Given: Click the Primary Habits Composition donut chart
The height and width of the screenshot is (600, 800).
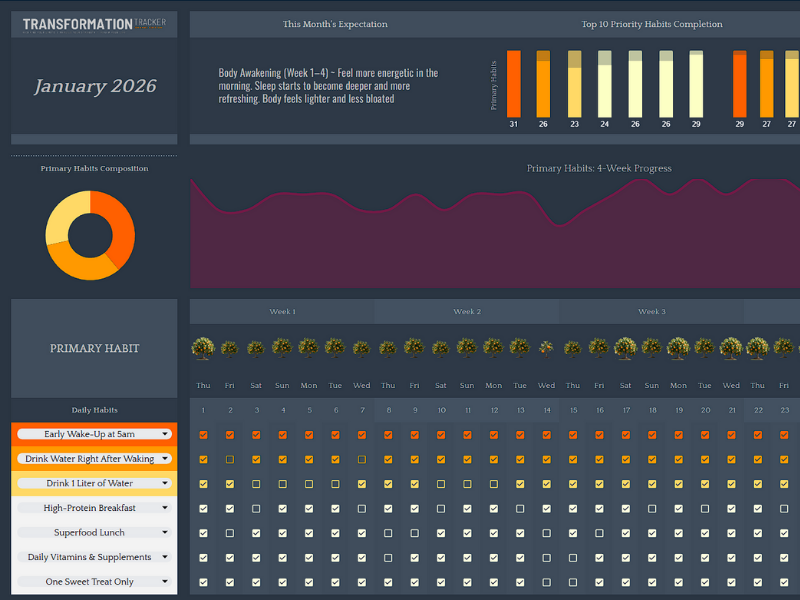Looking at the screenshot, I should click(90, 235).
